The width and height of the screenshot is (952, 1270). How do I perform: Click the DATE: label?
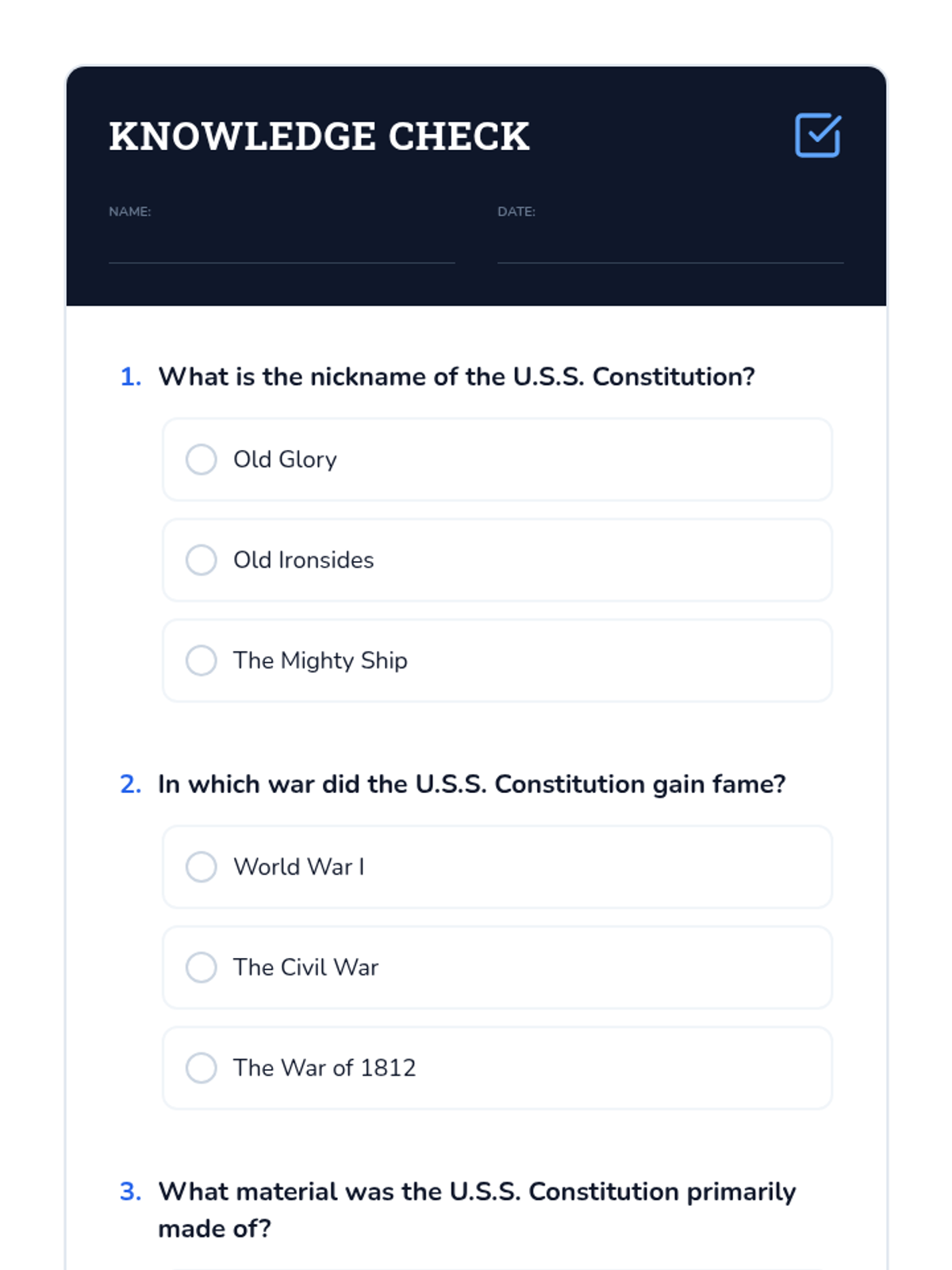(x=516, y=212)
